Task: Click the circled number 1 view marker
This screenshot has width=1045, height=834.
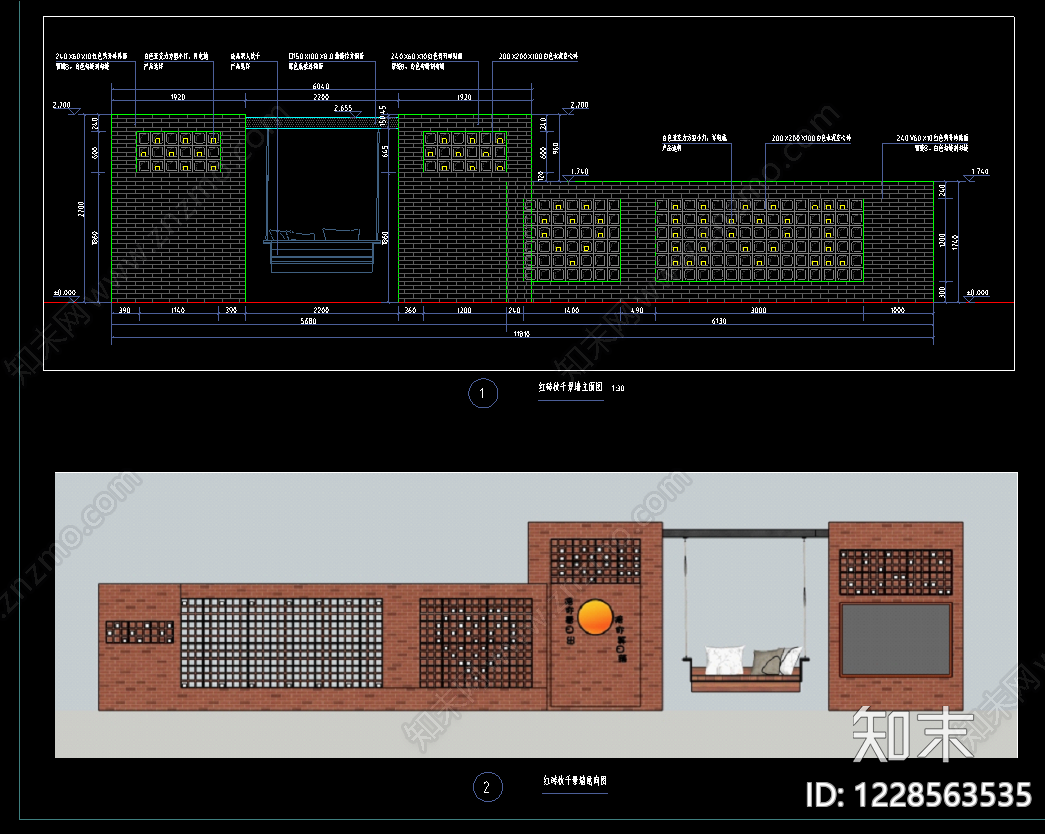Action: click(483, 393)
